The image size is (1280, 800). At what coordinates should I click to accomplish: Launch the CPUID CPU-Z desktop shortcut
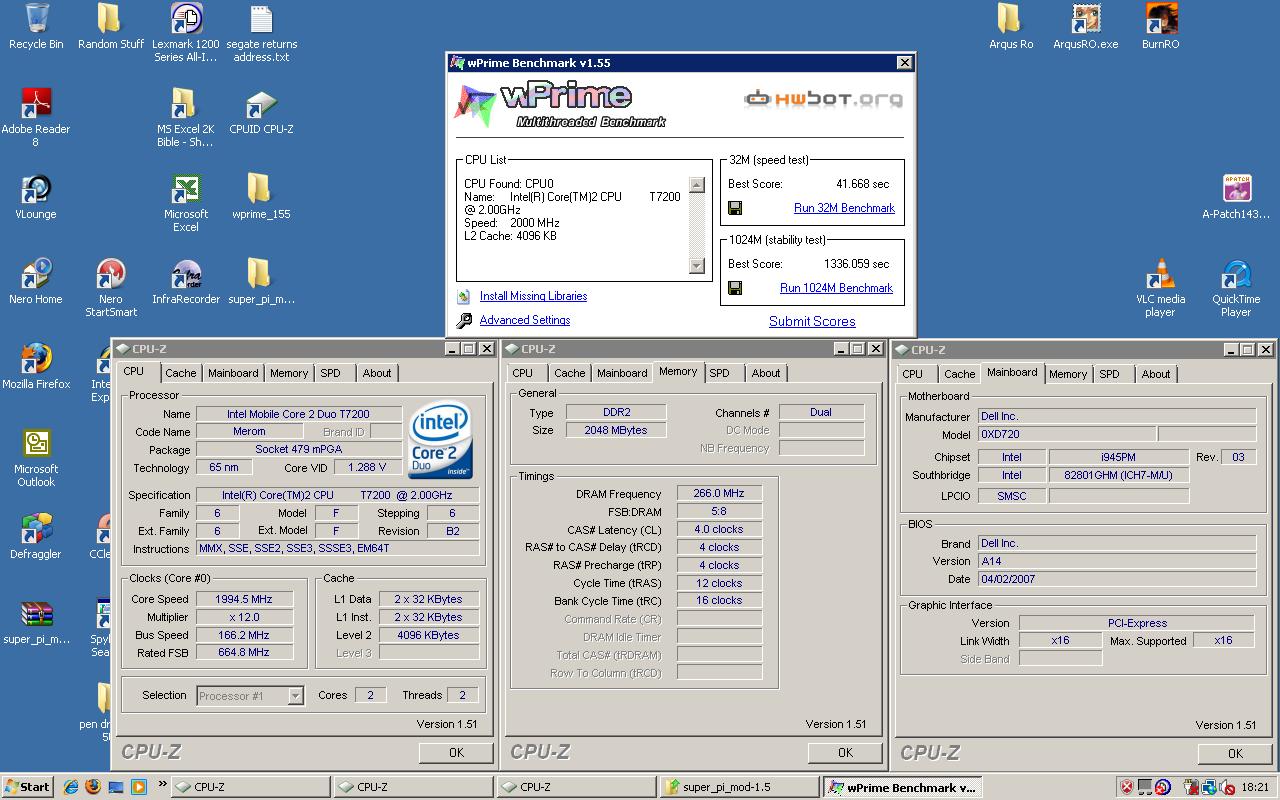pyautogui.click(x=261, y=112)
